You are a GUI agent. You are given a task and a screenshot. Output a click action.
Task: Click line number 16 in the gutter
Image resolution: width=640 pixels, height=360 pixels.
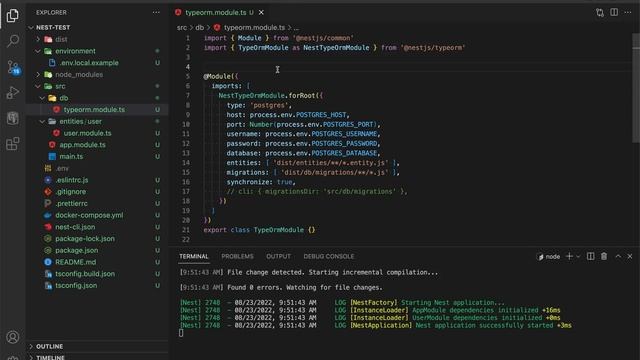coord(186,182)
